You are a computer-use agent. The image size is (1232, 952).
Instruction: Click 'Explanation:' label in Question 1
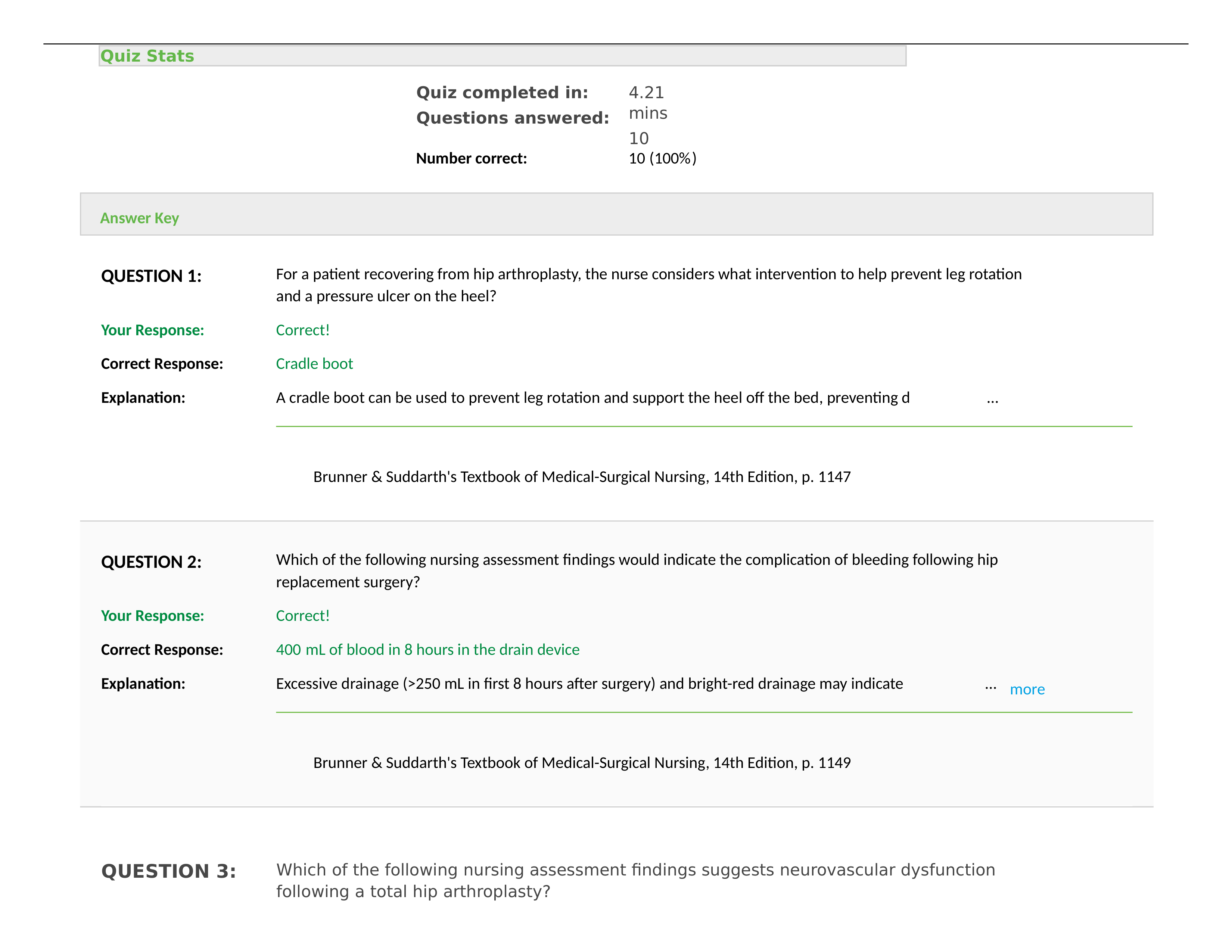pyautogui.click(x=143, y=398)
